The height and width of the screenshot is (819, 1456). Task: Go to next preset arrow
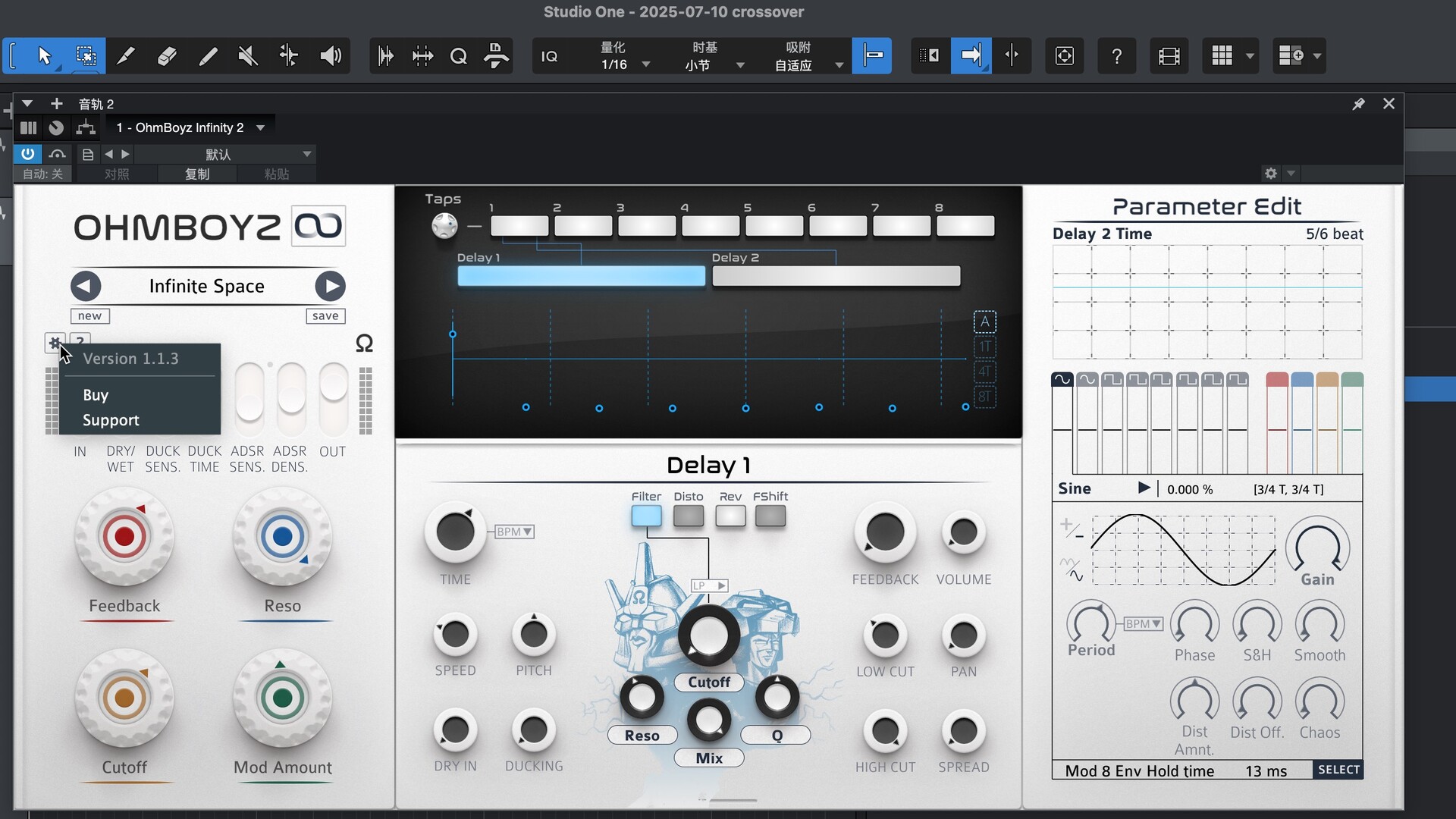click(x=330, y=286)
